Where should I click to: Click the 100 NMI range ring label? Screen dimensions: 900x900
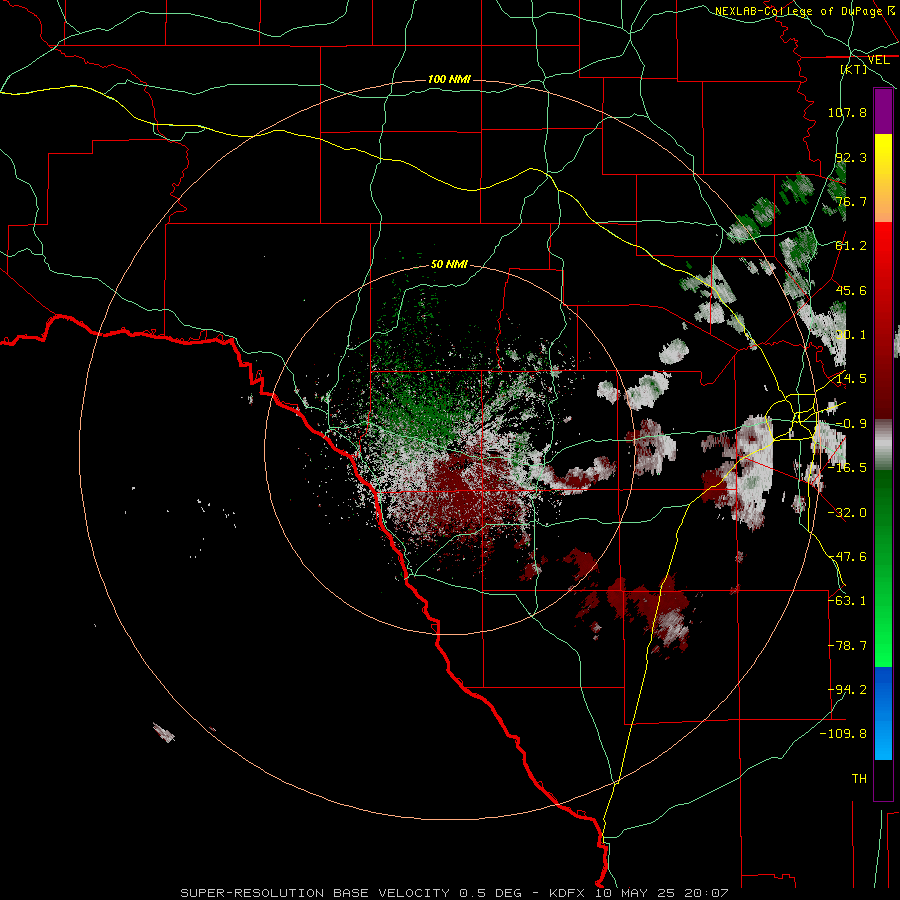click(449, 79)
